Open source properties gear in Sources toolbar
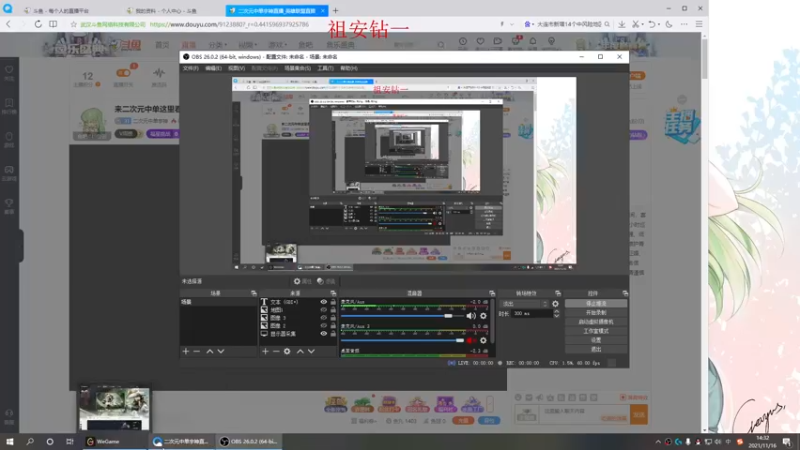This screenshot has height=450, width=800. pos(287,351)
